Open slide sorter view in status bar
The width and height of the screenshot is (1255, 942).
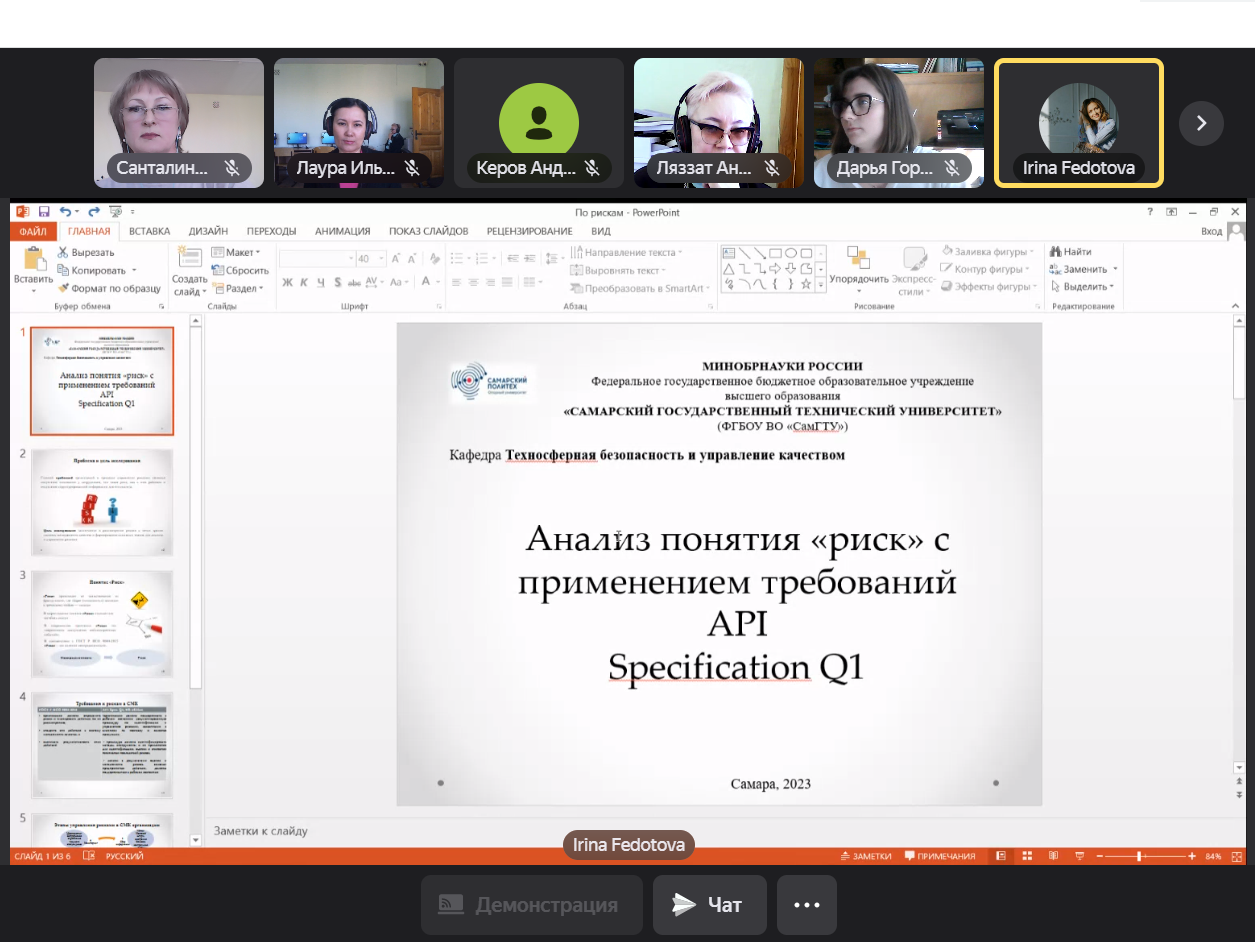1026,857
